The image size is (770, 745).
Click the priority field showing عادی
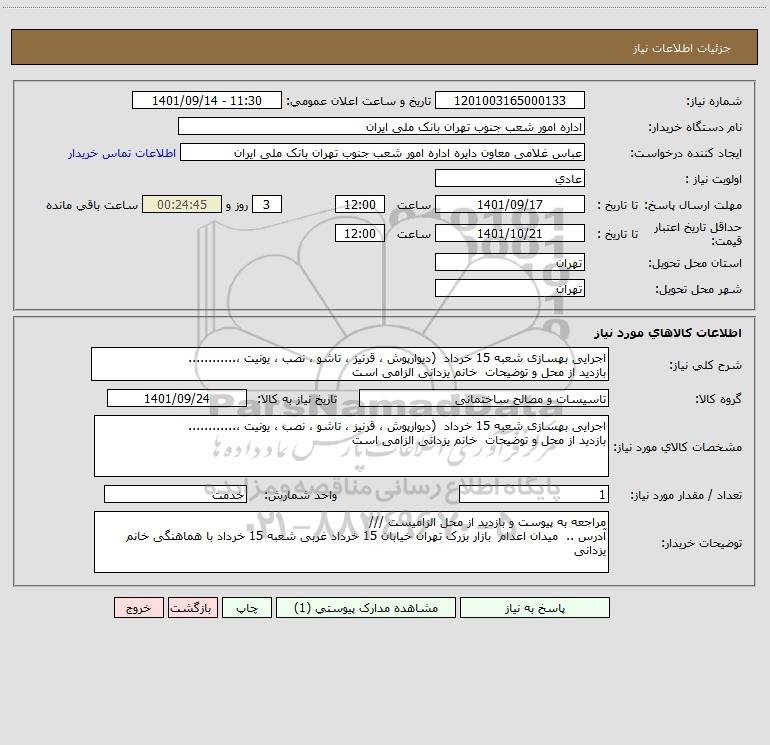[510, 178]
